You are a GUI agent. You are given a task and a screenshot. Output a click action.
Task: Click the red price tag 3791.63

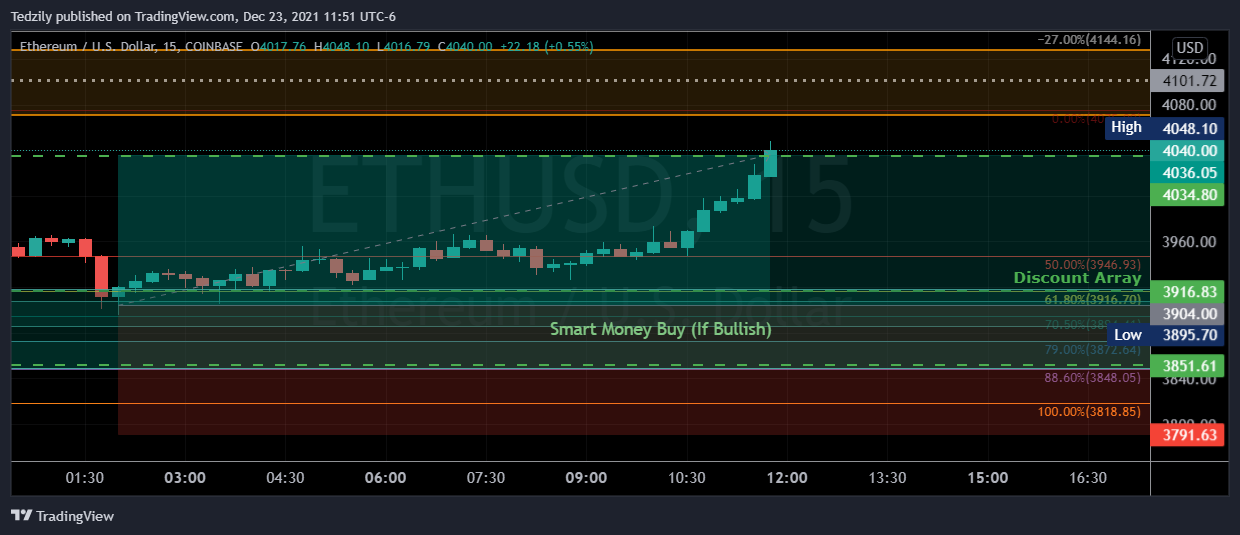point(1187,435)
